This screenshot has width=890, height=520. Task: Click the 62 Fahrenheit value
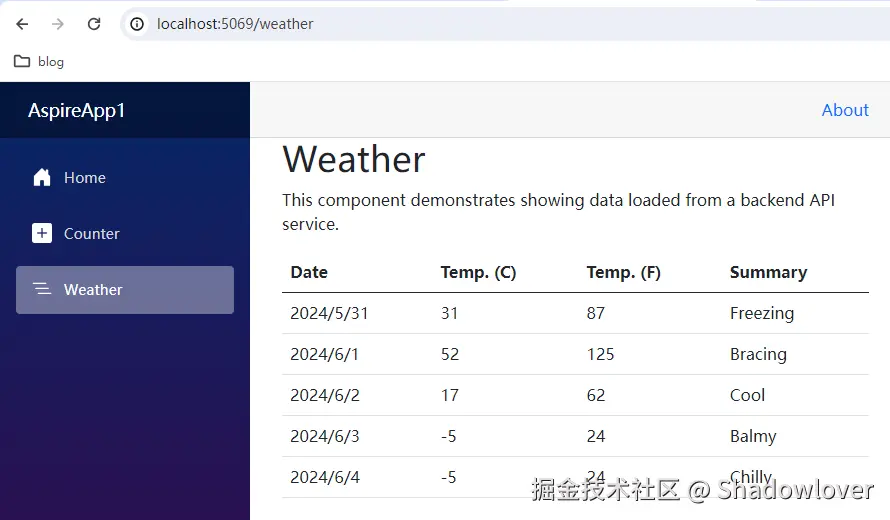pyautogui.click(x=595, y=395)
